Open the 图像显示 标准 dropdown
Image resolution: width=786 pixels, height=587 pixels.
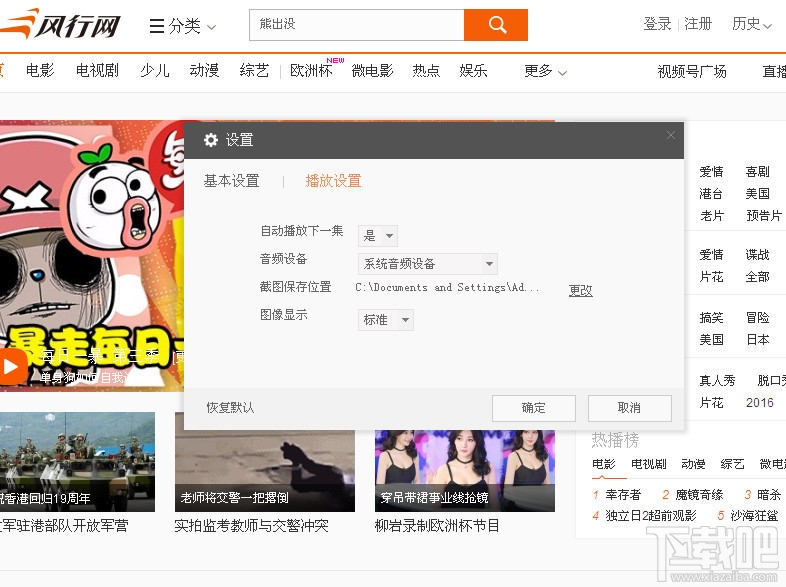click(x=385, y=320)
